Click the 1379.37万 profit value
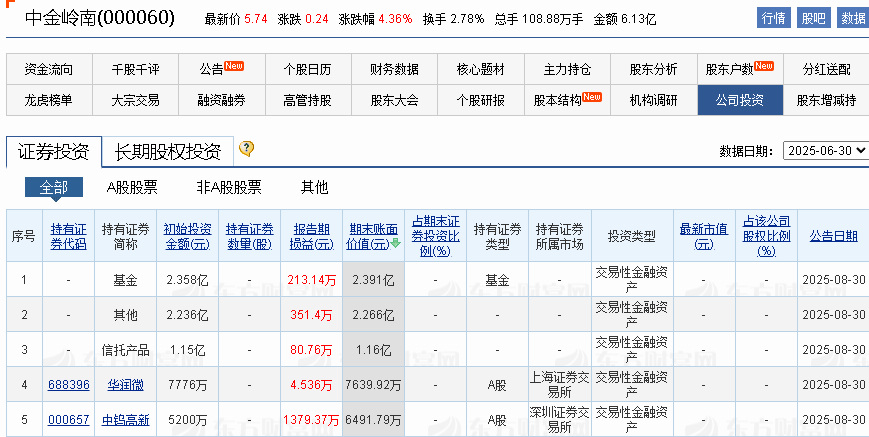Viewport: 869px width, 437px height. 310,420
